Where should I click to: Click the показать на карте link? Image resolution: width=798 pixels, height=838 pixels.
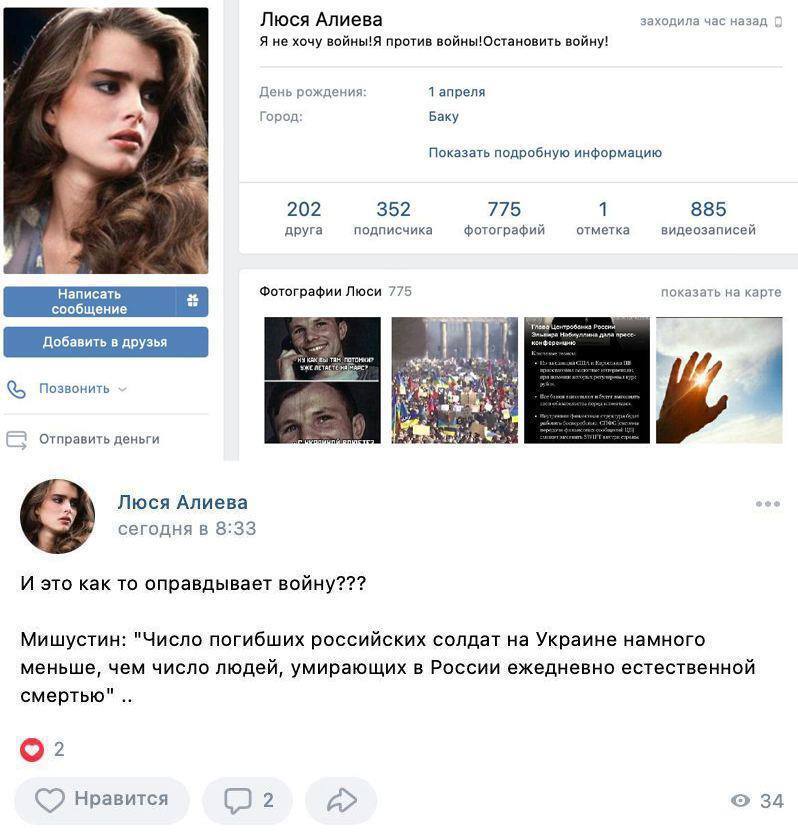[721, 292]
